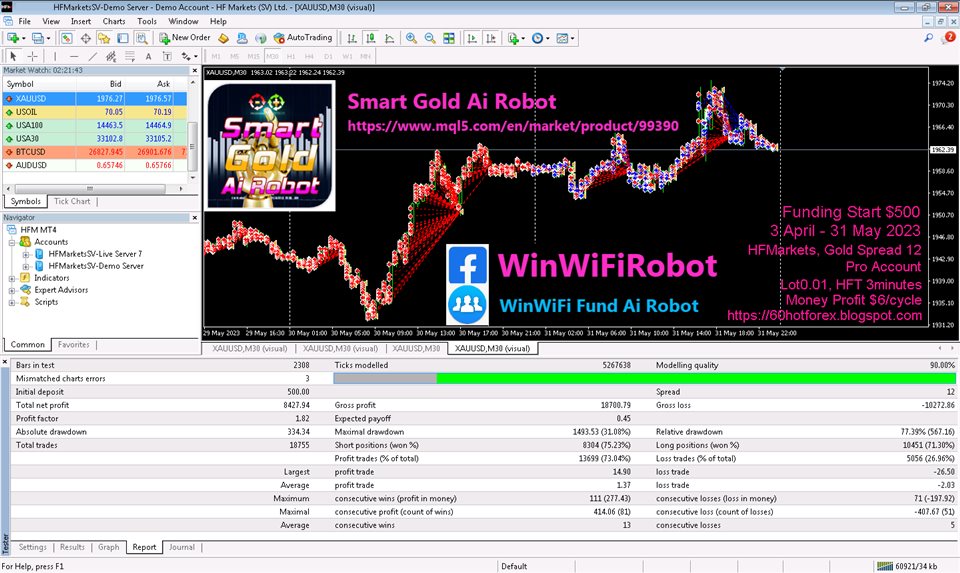Expand HFMarketsSV-Demo Server node
Screen dimensions: 960x573
click(x=26, y=266)
